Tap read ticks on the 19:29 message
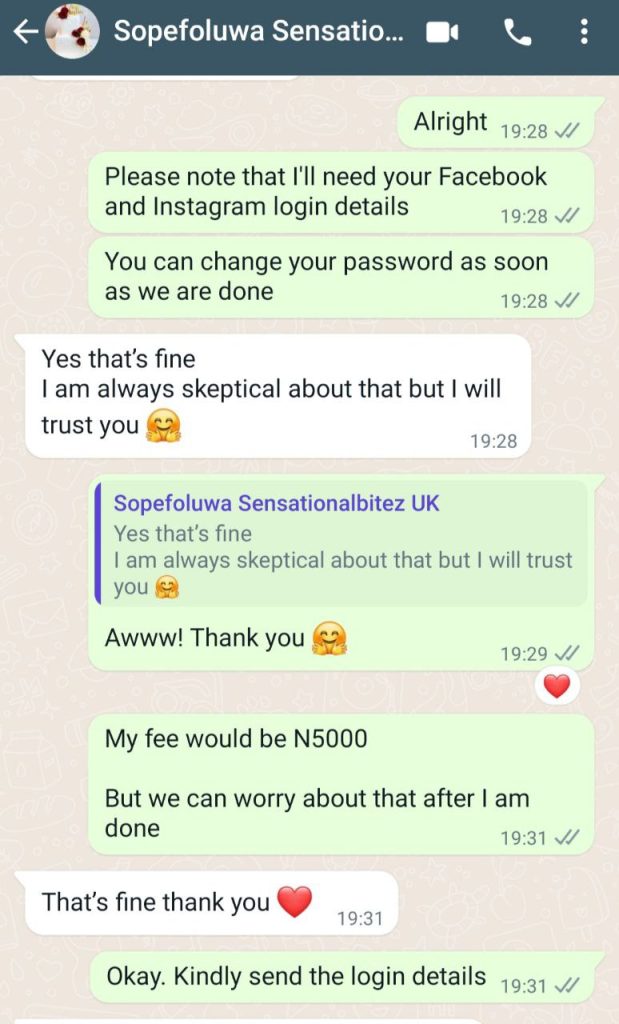Image resolution: width=619 pixels, height=1024 pixels. tap(565, 653)
